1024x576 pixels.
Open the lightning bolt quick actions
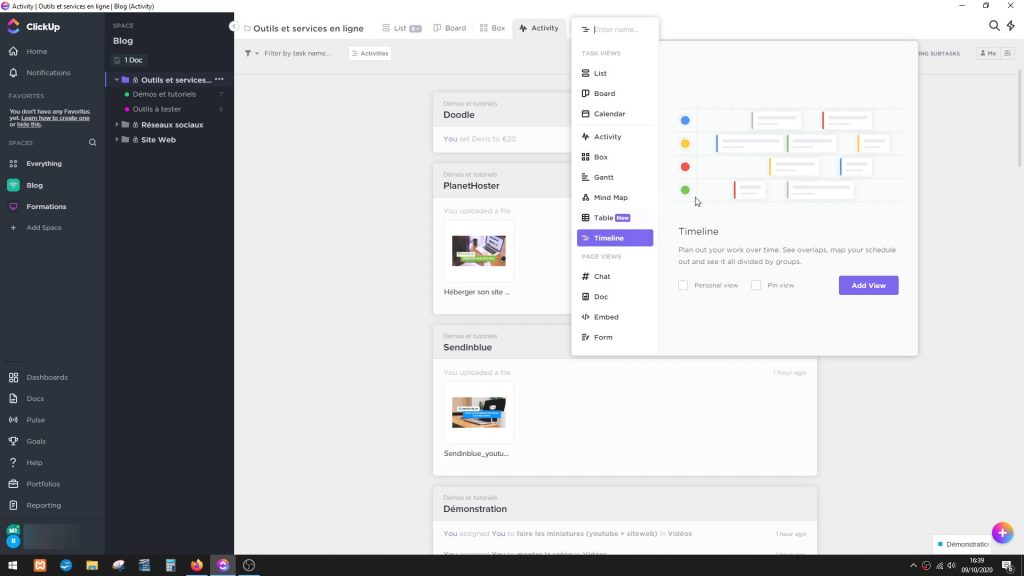[x=1011, y=25]
